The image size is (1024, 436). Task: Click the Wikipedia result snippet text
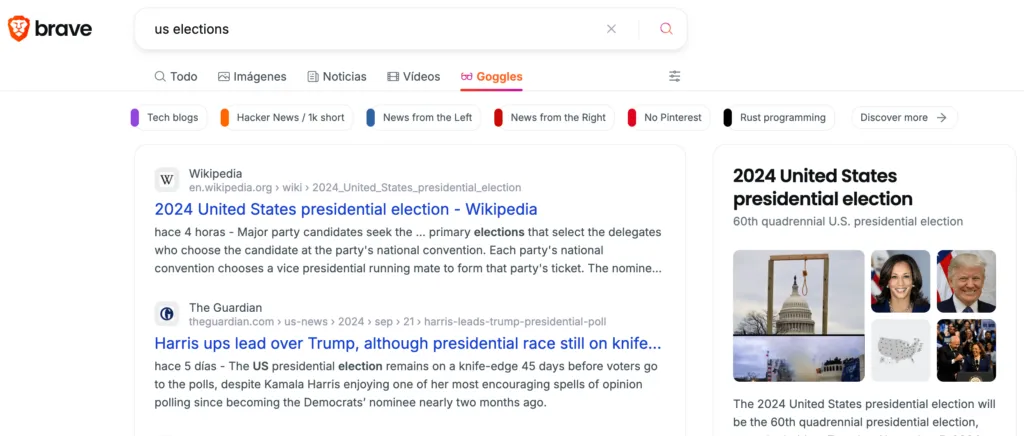408,251
